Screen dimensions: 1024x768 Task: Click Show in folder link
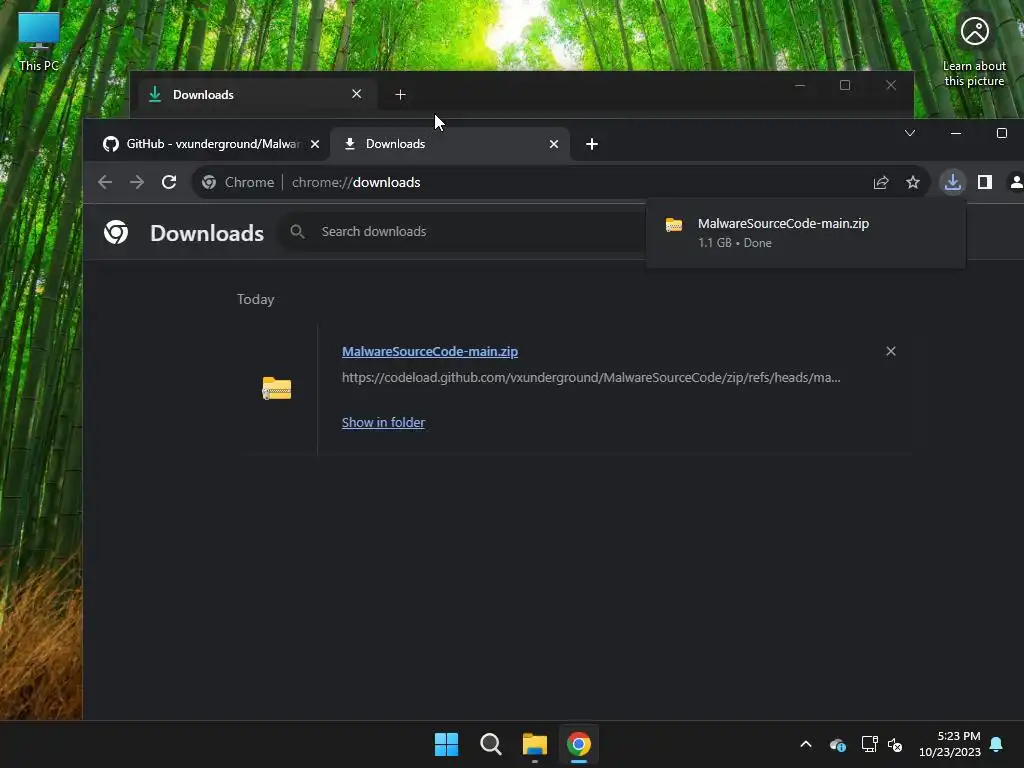point(383,423)
